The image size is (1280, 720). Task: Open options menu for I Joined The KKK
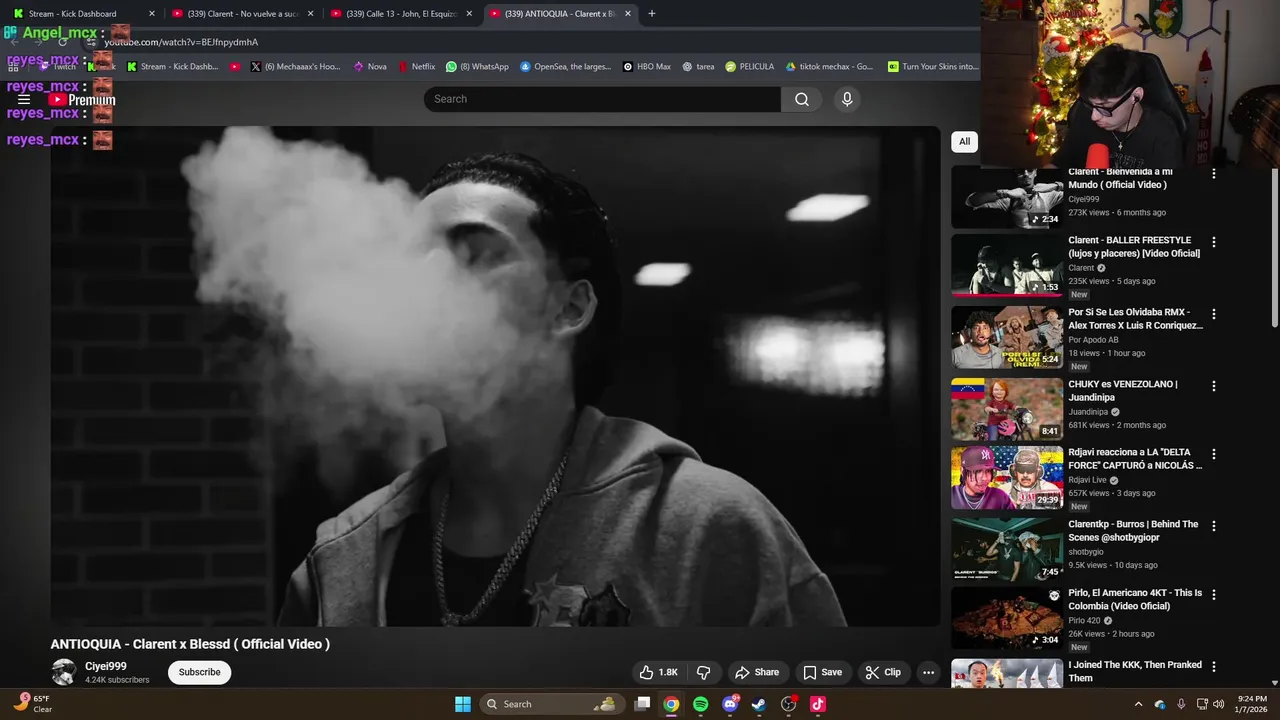coord(1214,666)
